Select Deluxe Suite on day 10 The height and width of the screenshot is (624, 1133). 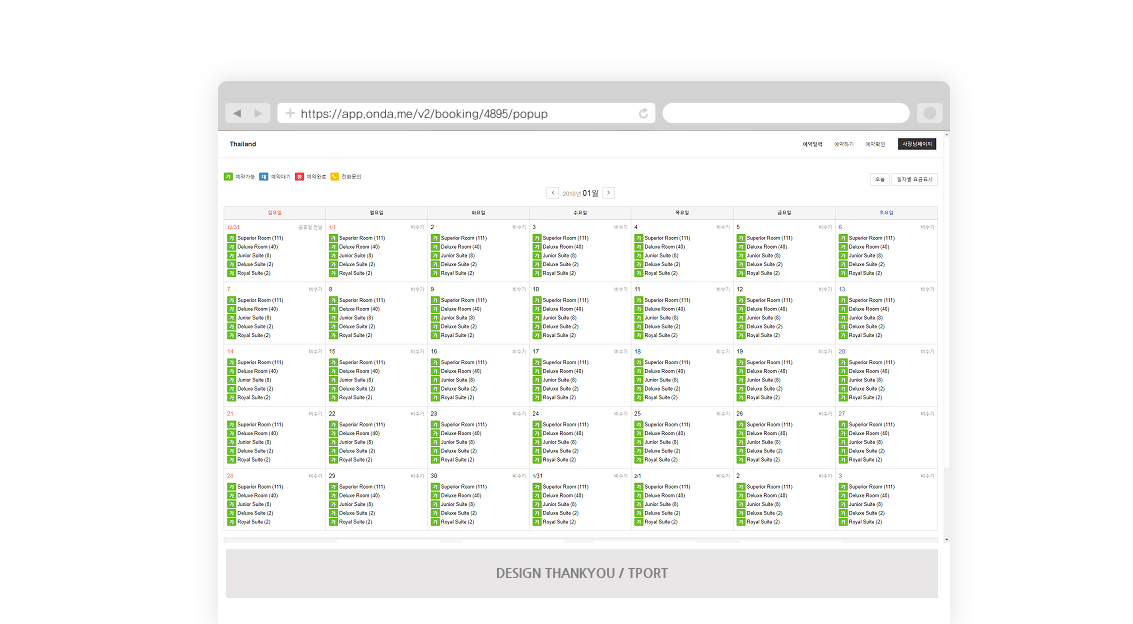(x=561, y=326)
